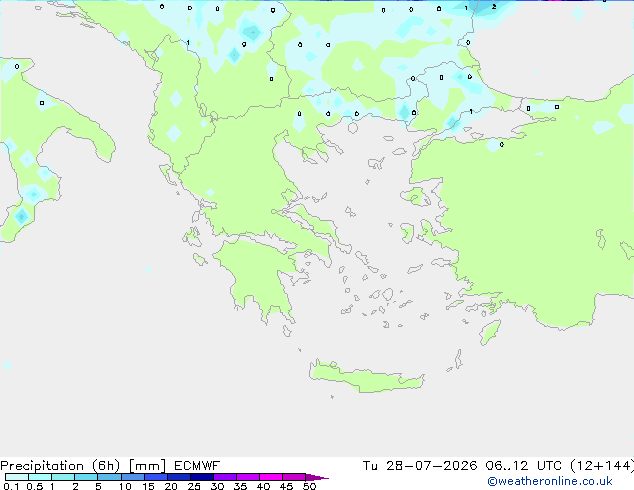Open the weatheronline.co.uk copyright link
The image size is (634, 490).
[550, 481]
